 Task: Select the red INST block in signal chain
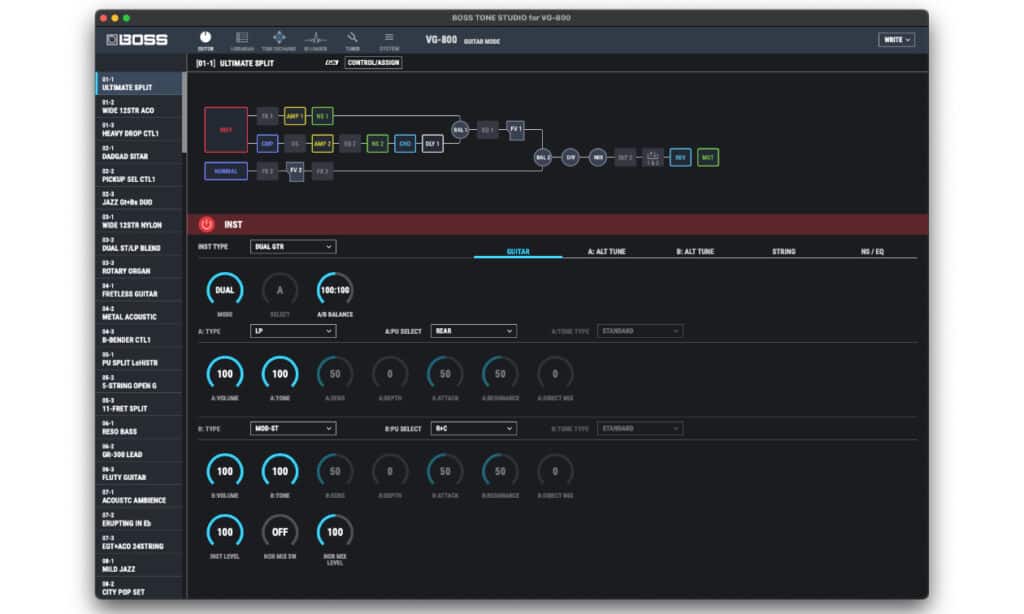click(x=226, y=130)
